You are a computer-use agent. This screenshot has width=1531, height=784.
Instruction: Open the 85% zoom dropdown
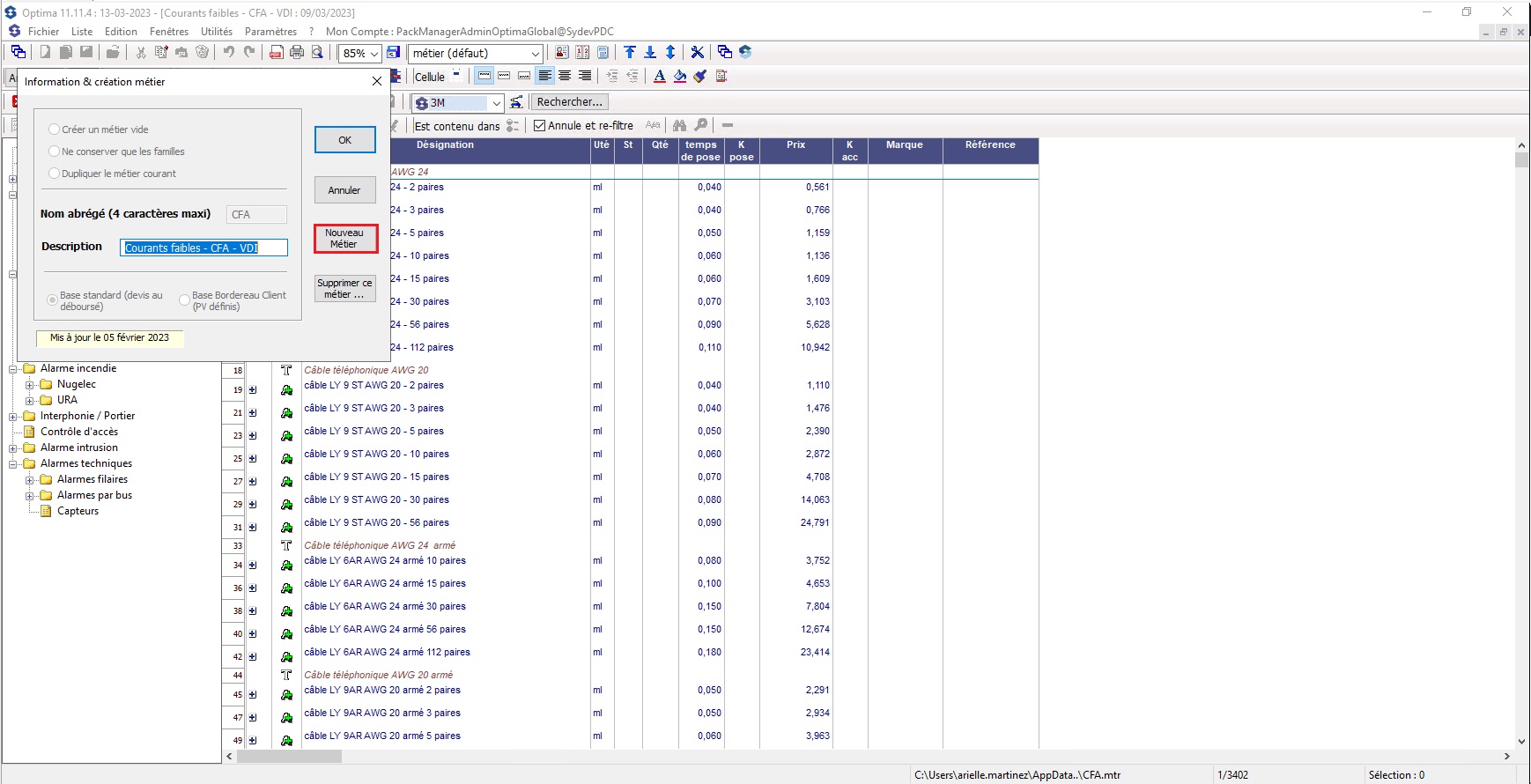[374, 54]
